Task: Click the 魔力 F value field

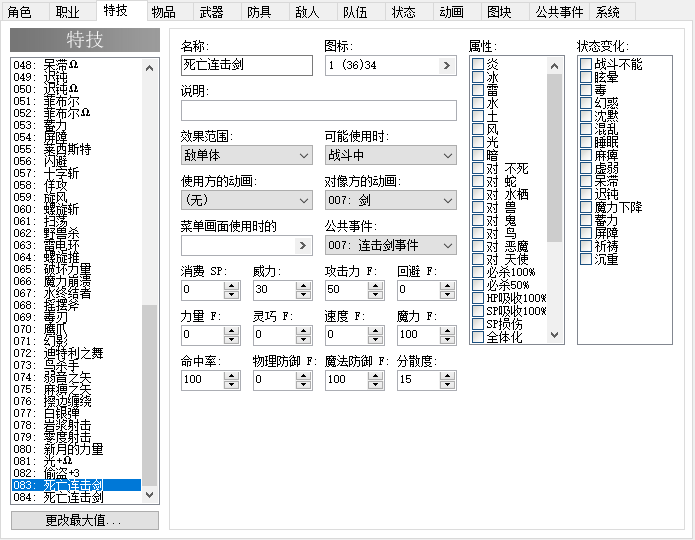Action: 418,335
